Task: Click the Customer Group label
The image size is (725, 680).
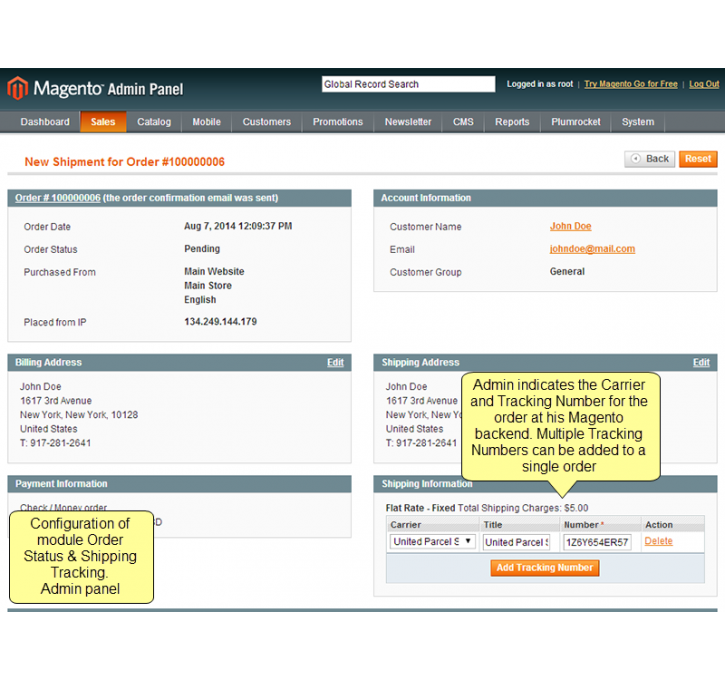Action: (425, 272)
